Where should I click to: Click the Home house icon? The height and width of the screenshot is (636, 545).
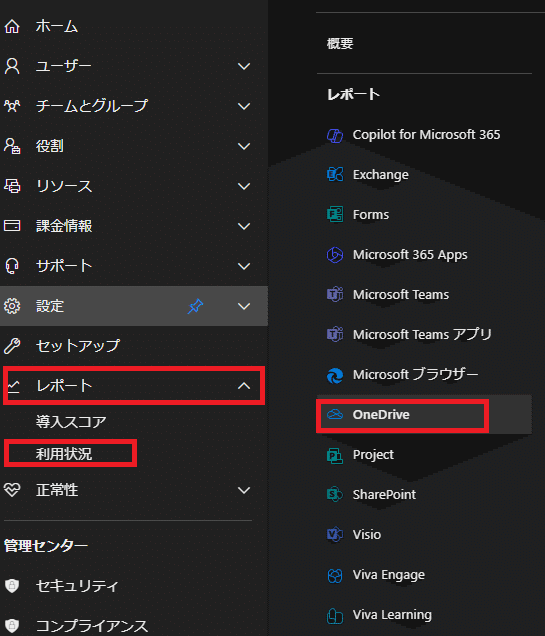point(12,26)
